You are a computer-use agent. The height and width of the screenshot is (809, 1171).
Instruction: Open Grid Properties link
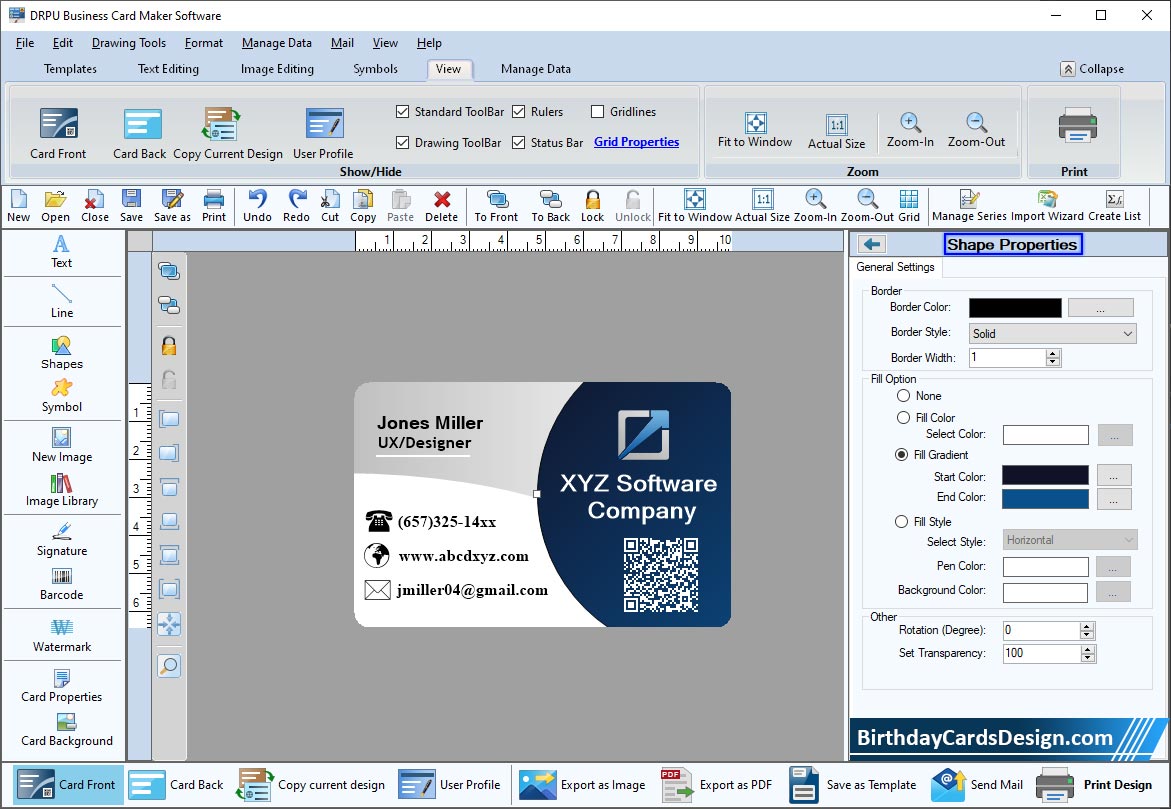pos(636,142)
